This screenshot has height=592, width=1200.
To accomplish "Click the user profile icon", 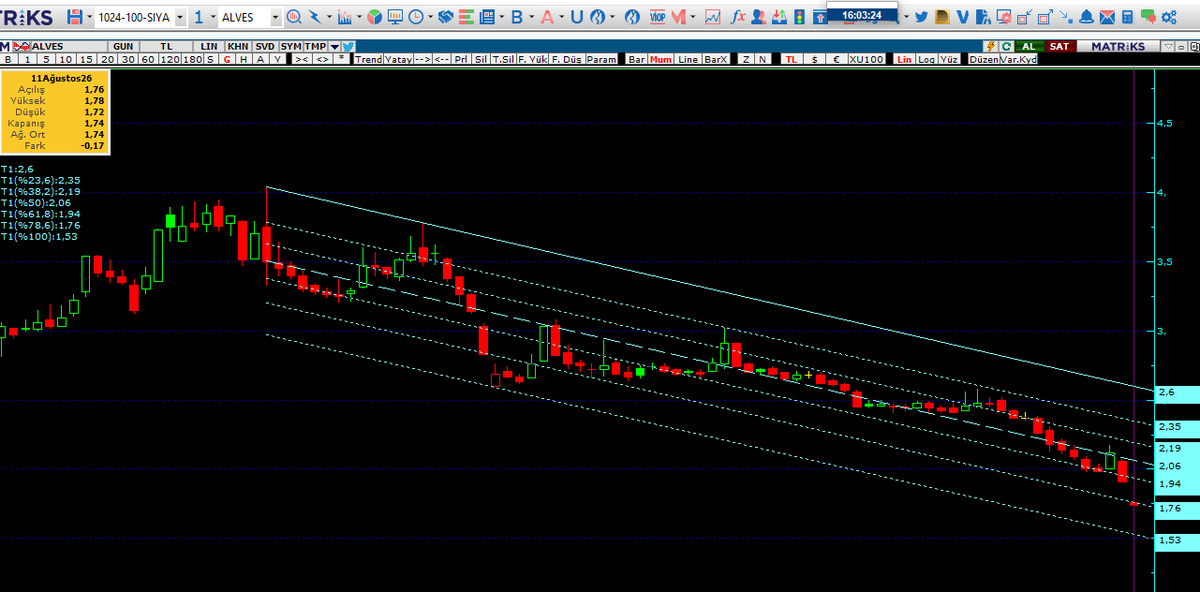I will click(x=758, y=17).
